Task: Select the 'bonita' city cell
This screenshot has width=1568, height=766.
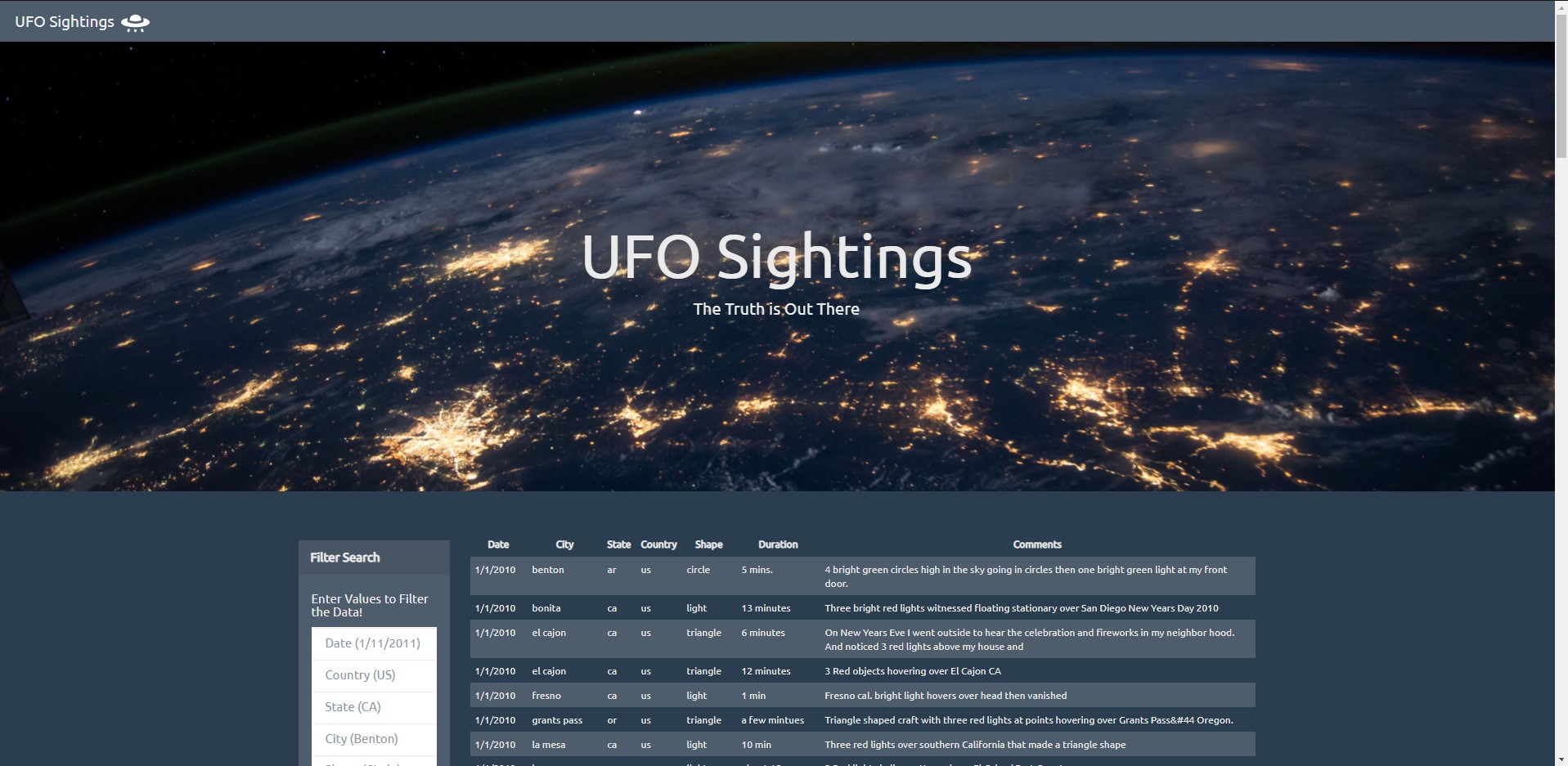Action: [546, 608]
